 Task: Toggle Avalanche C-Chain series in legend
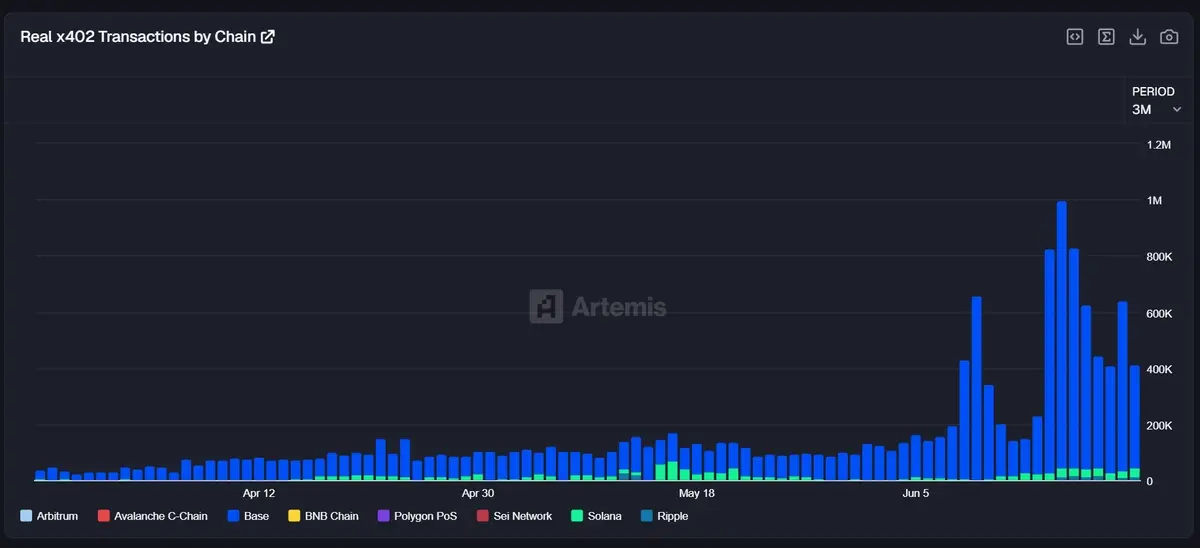(x=153, y=516)
